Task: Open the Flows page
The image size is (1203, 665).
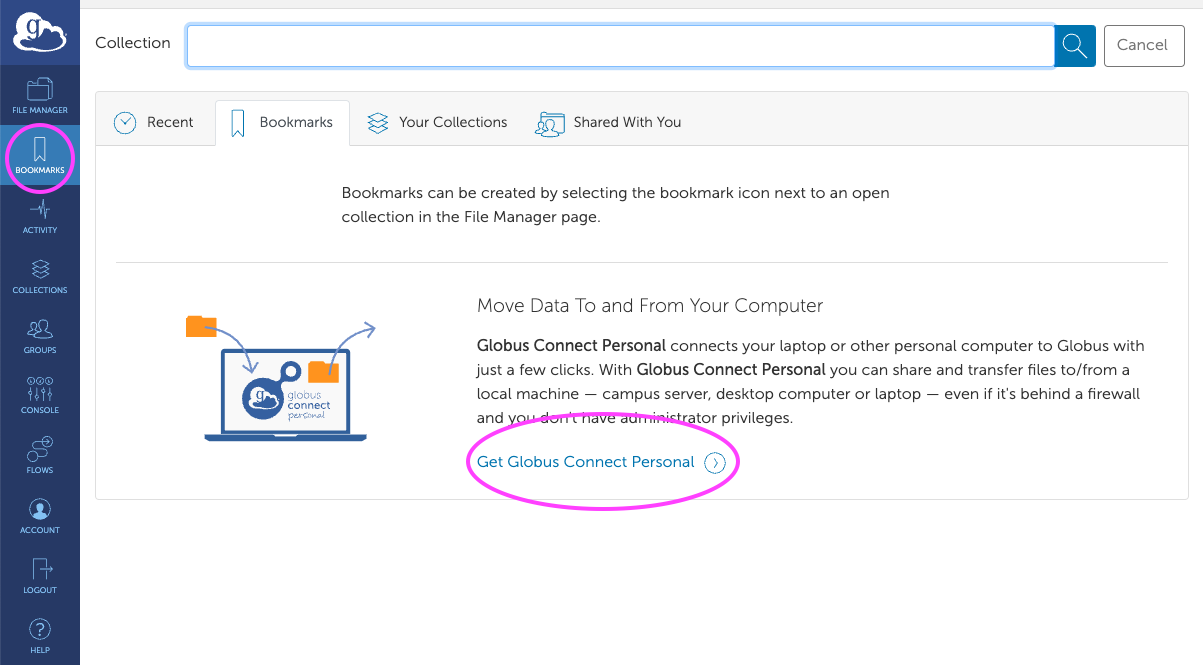Action: (40, 455)
